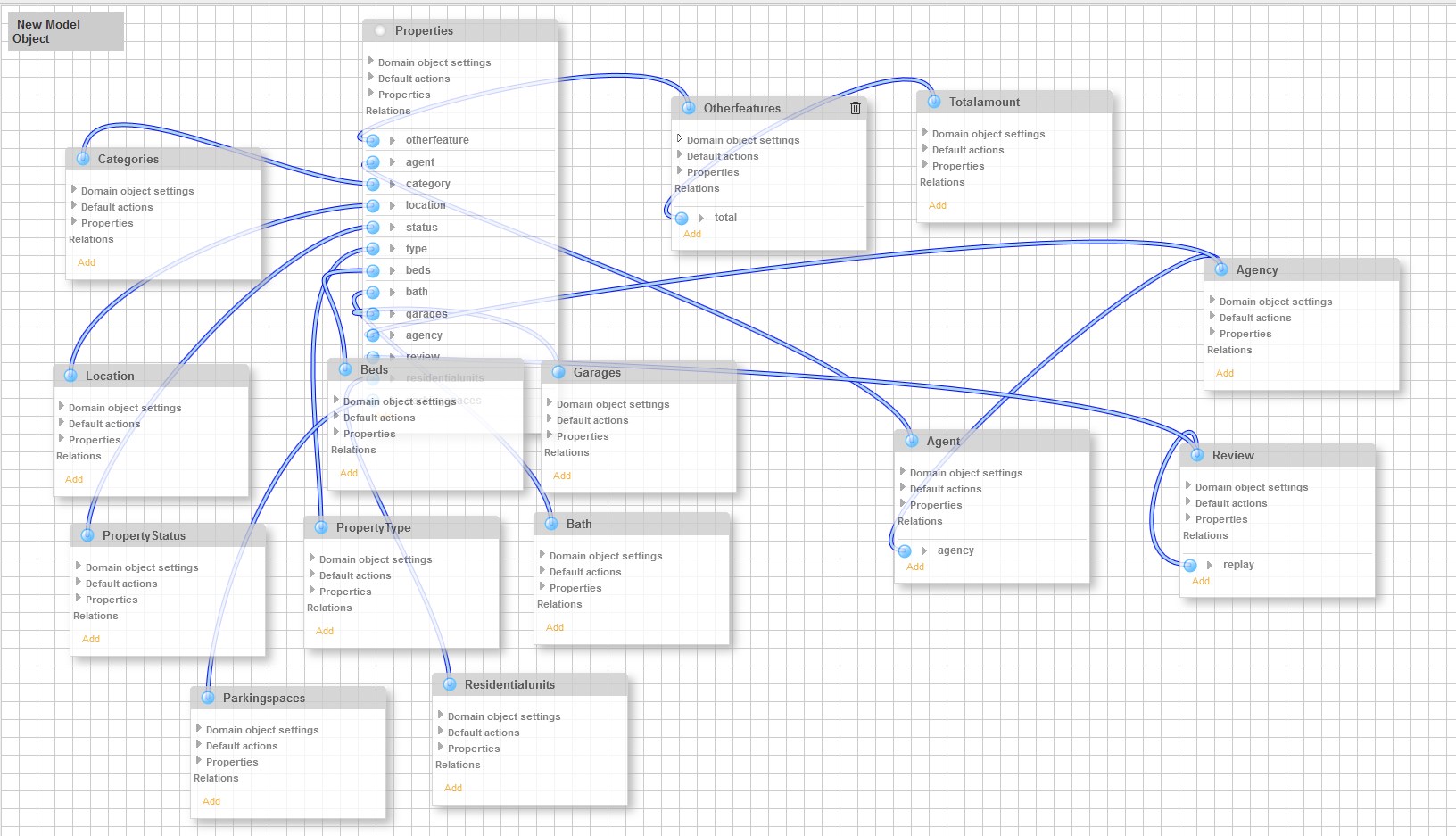The width and height of the screenshot is (1456, 836).
Task: Click the blue connector dot on Totalamount header
Action: pos(934,102)
